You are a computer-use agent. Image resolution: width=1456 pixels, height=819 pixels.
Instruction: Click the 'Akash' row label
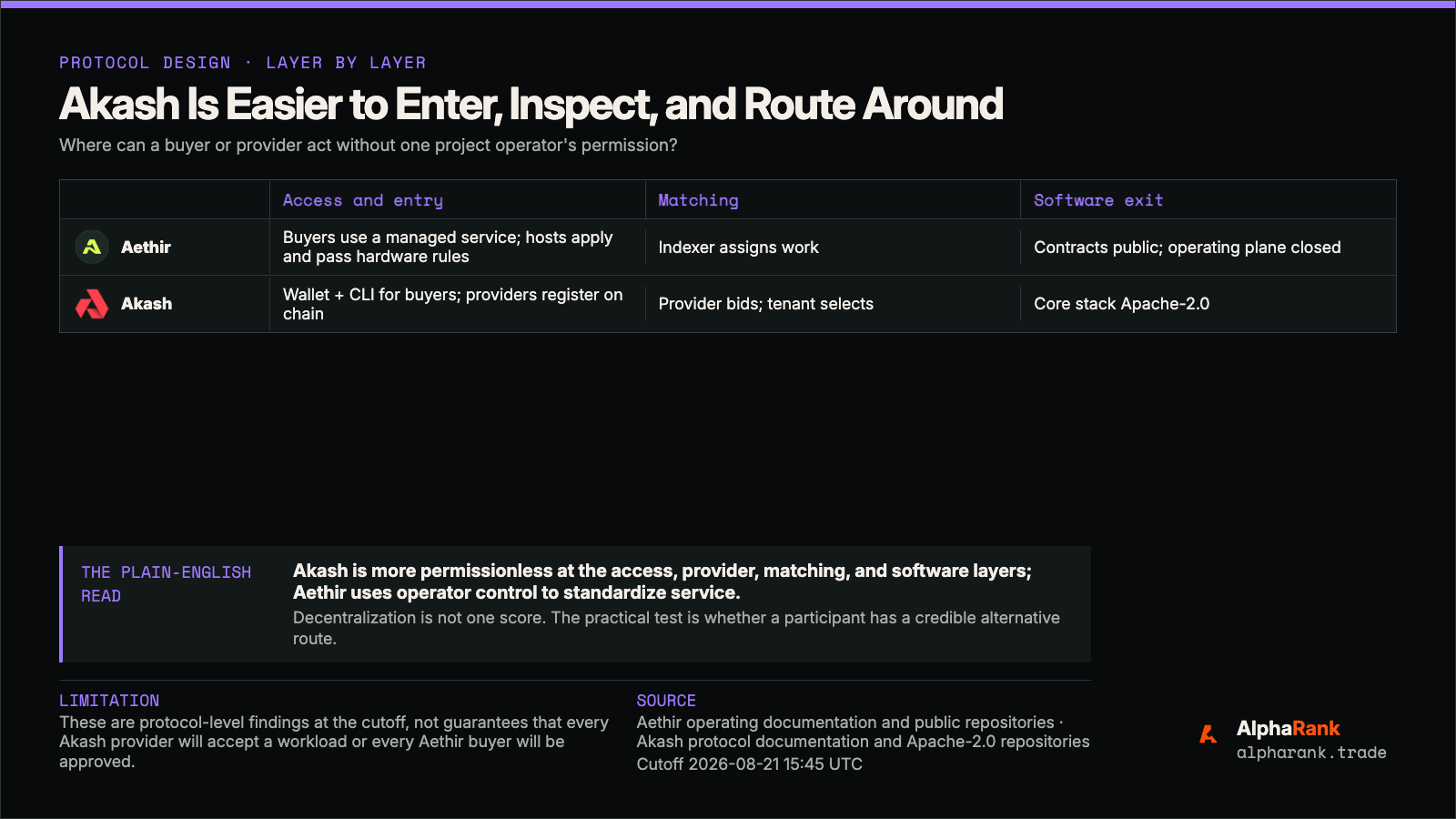click(147, 304)
